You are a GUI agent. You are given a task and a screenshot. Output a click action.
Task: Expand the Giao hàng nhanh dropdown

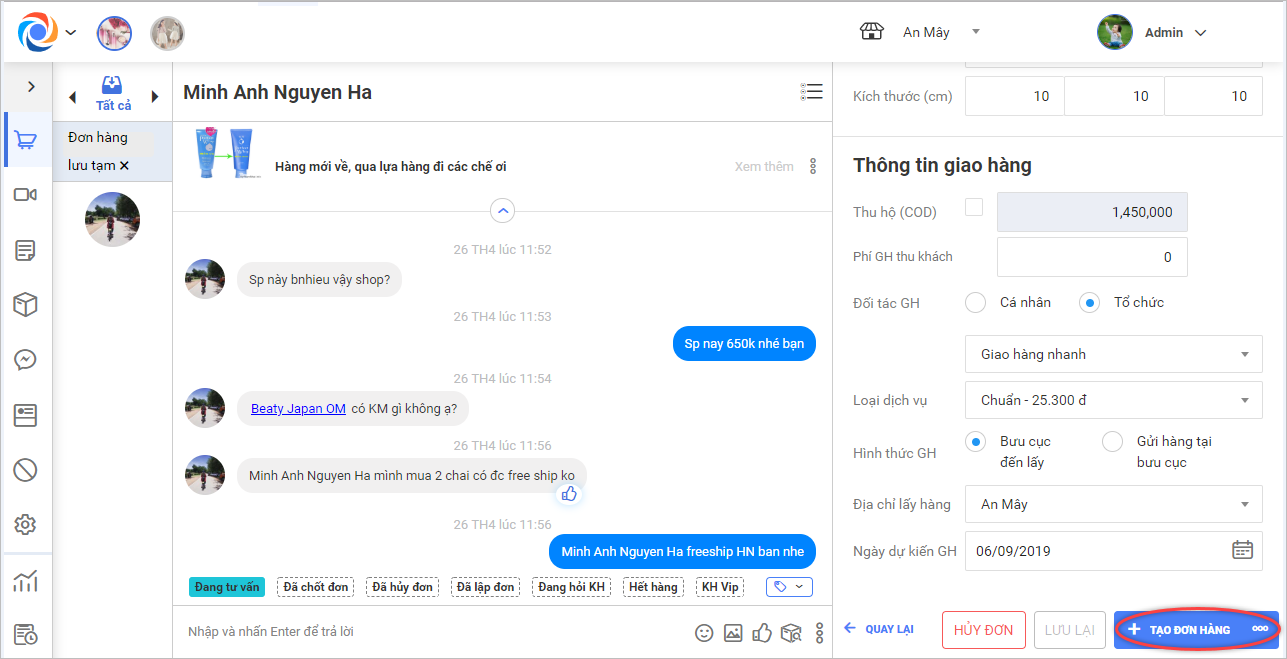[x=1112, y=354]
